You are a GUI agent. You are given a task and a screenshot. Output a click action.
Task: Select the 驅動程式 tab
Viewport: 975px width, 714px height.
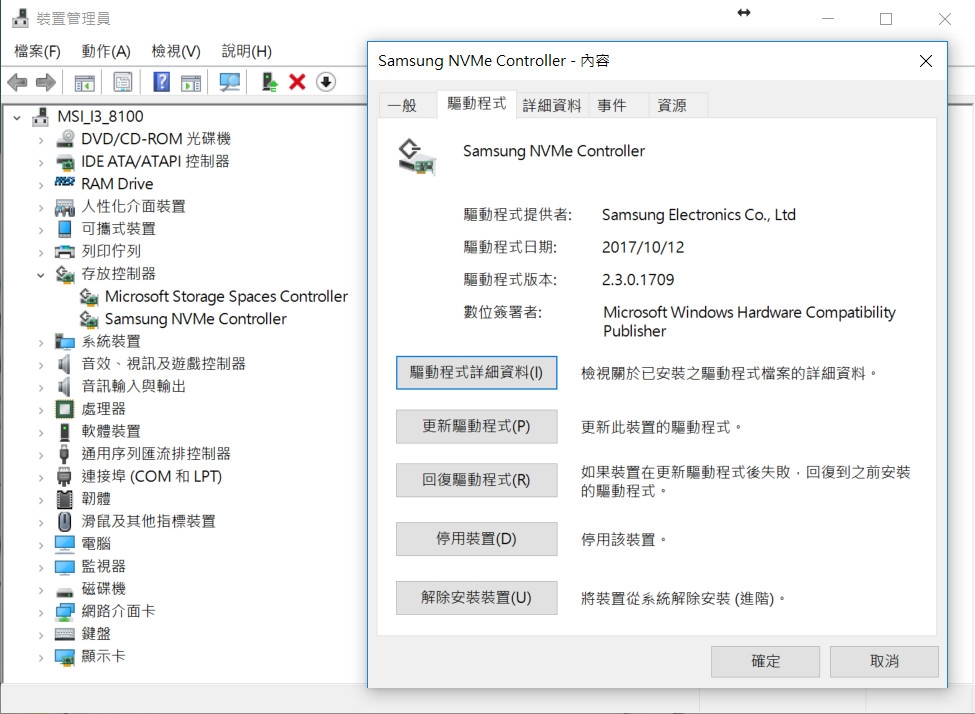(x=477, y=103)
